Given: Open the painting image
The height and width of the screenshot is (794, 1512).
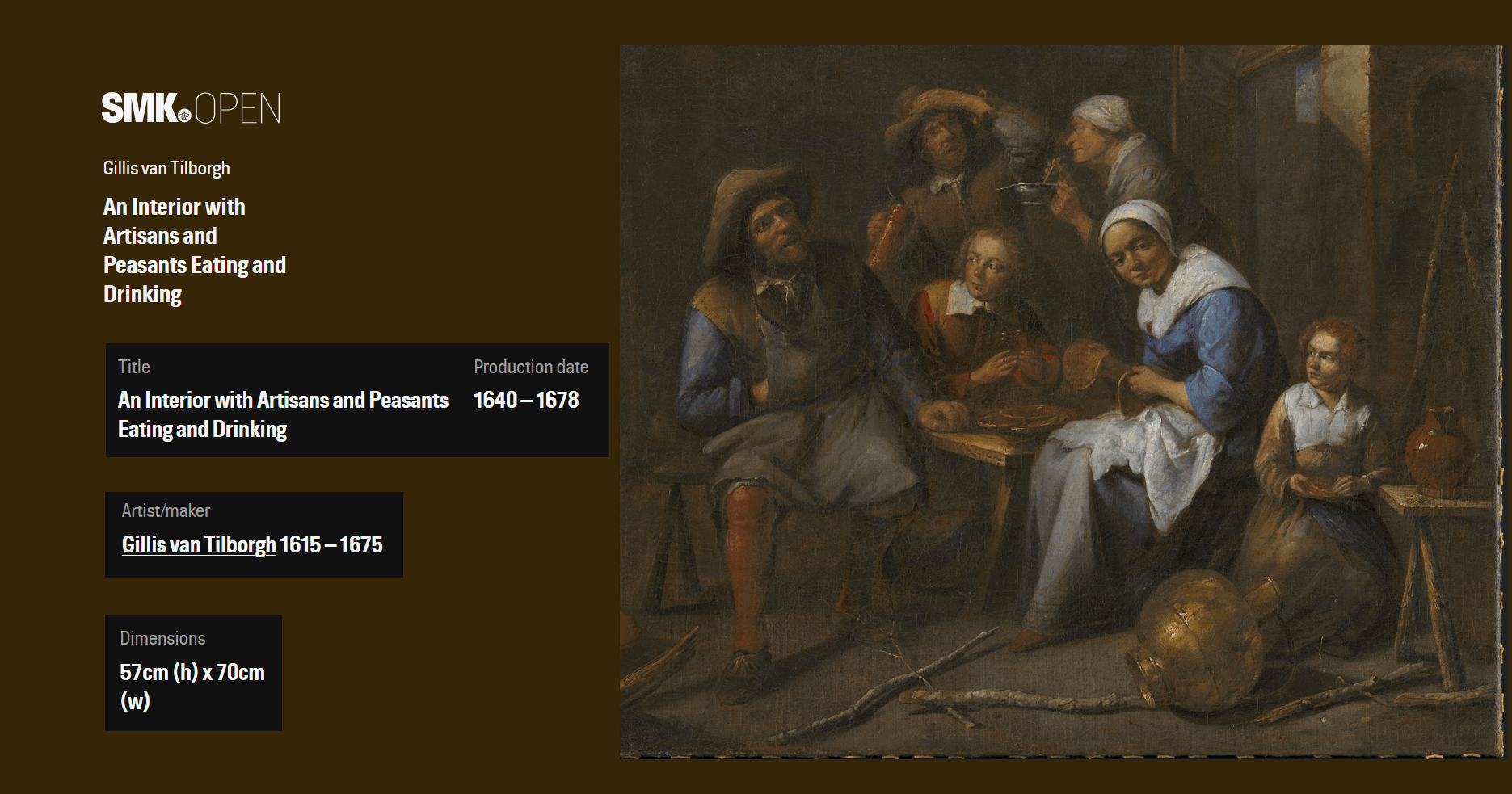Looking at the screenshot, I should [x=1060, y=401].
